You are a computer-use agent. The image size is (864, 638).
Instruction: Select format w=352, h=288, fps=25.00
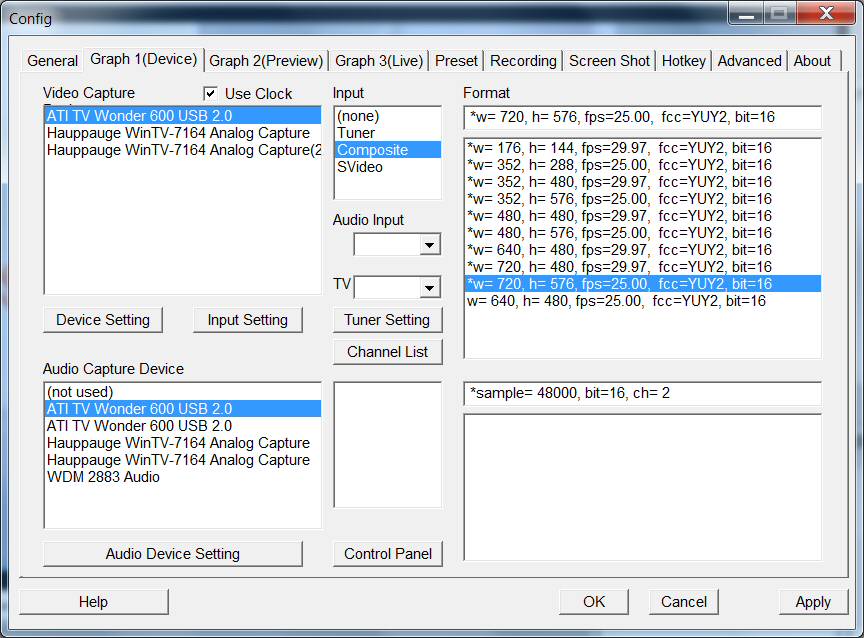click(x=642, y=165)
